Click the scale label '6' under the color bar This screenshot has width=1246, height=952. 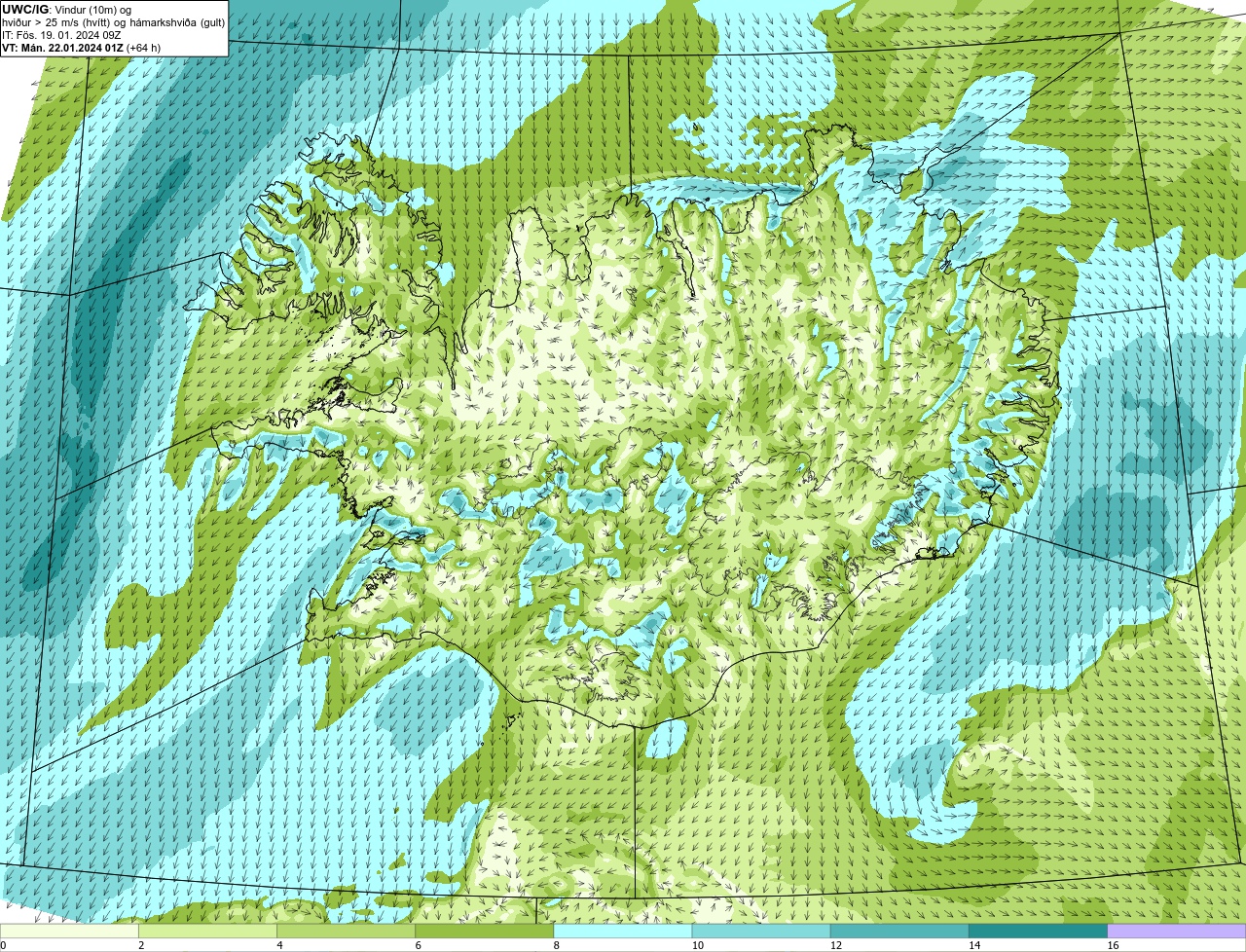point(418,945)
